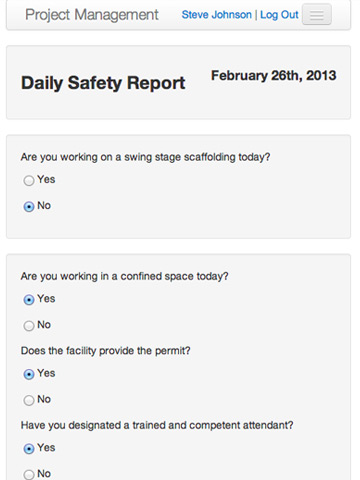Select No for facility provides the permit
Screen dimensions: 360x480
(x=29, y=400)
